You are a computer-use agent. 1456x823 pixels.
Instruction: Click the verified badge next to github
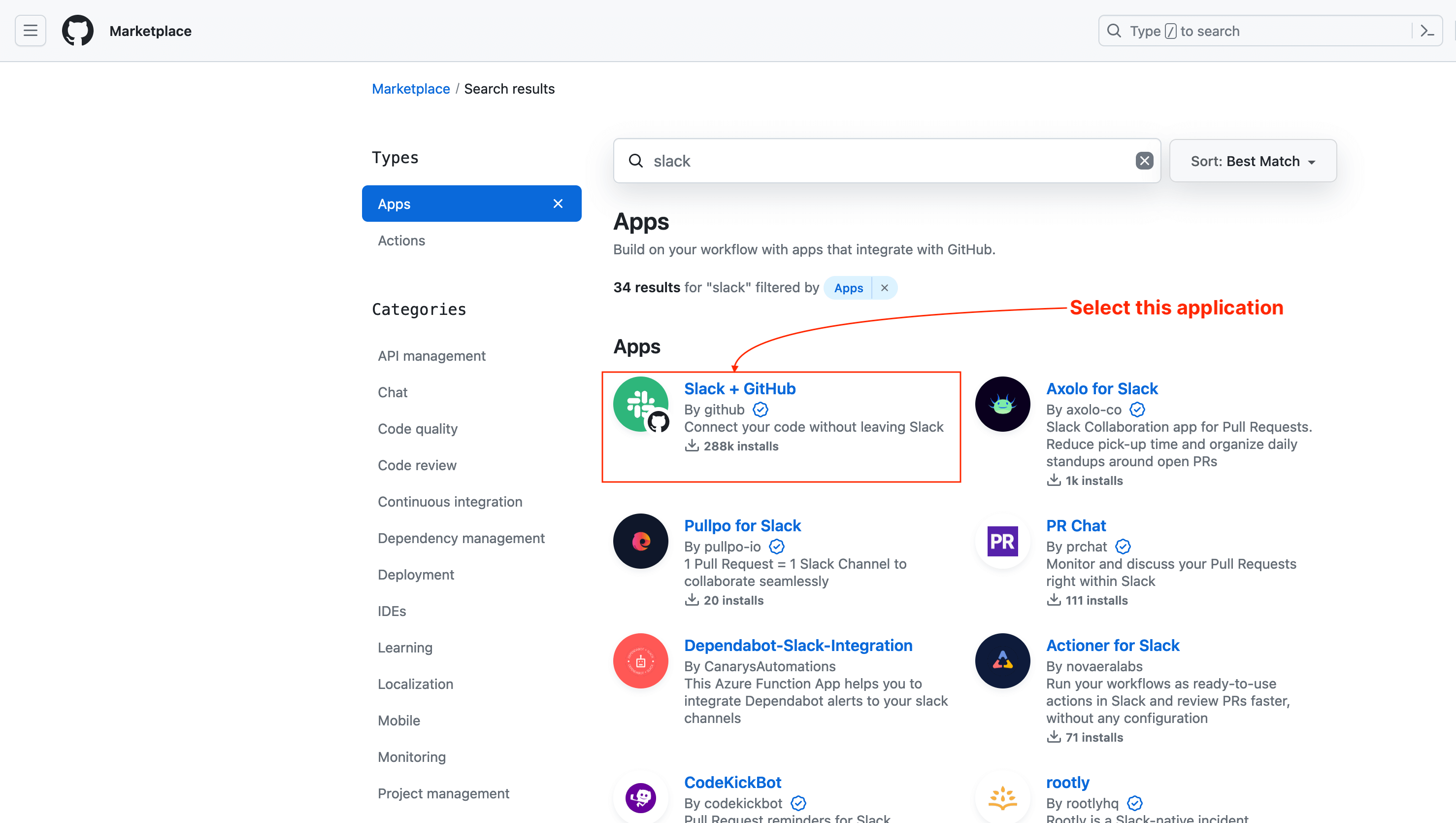click(760, 410)
